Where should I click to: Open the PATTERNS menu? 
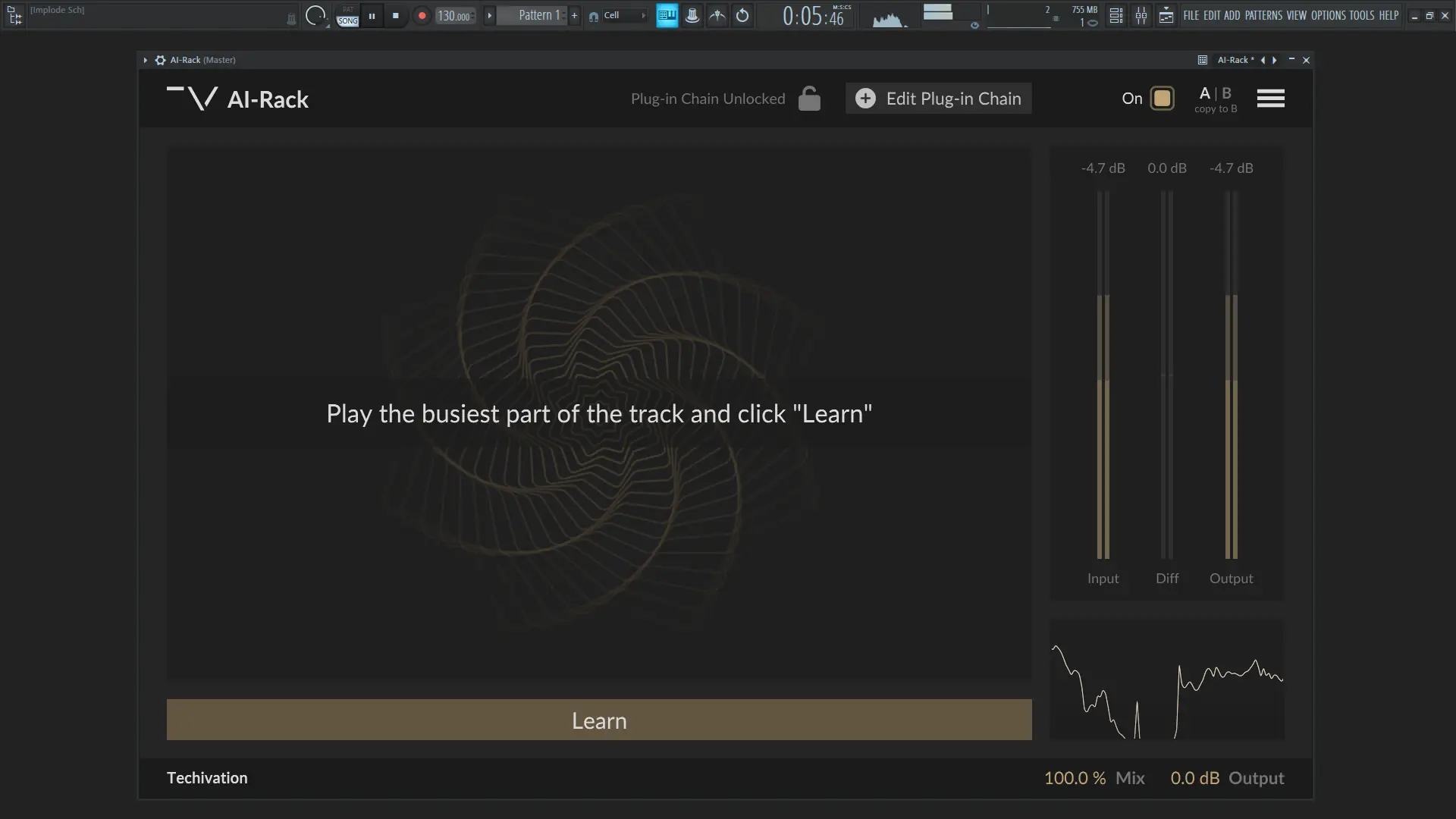click(1263, 15)
